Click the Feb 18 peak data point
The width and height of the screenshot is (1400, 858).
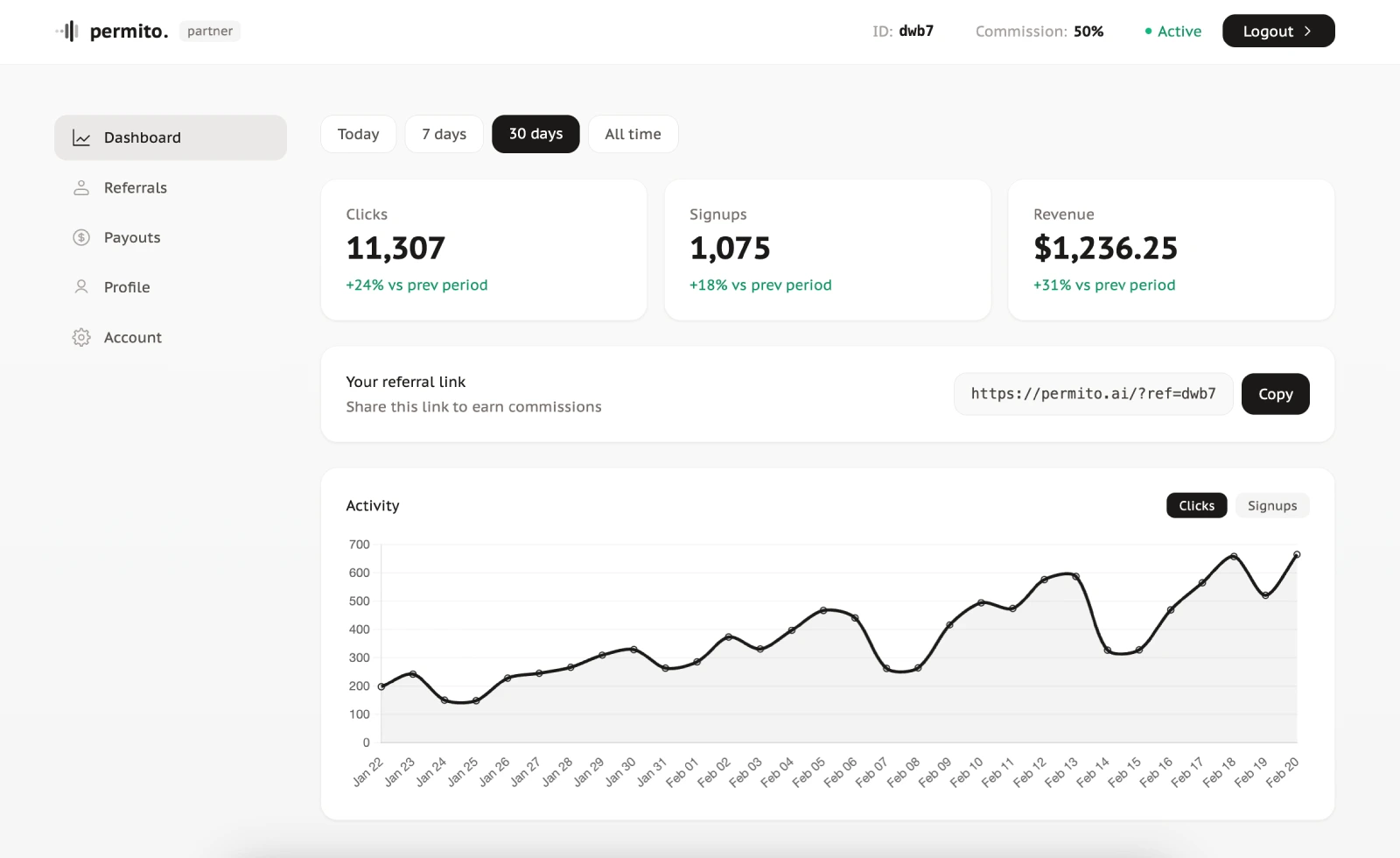click(x=1233, y=554)
